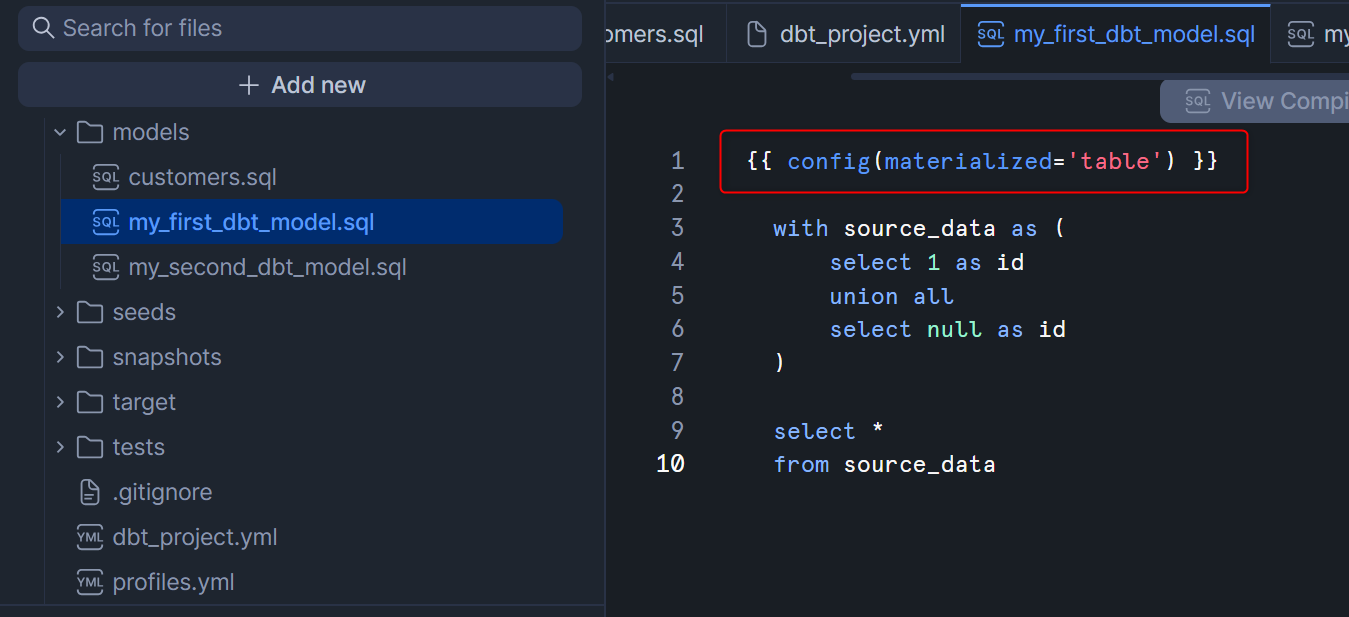This screenshot has height=617, width=1349.
Task: Click the file icon beside .gitignore
Action: pyautogui.click(x=90, y=492)
